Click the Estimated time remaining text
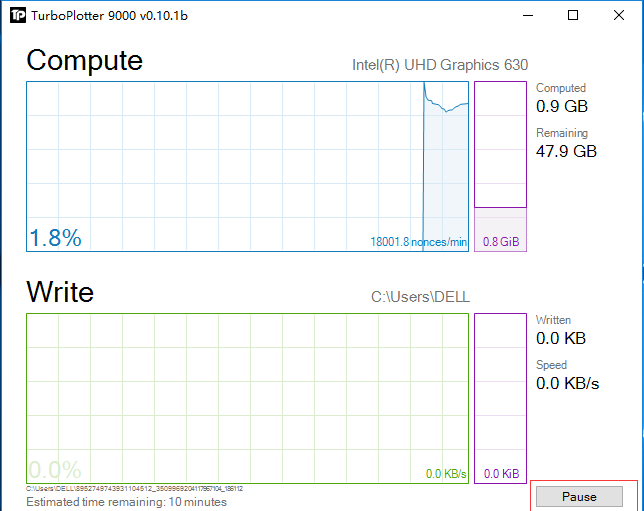This screenshot has width=644, height=511. [126, 501]
